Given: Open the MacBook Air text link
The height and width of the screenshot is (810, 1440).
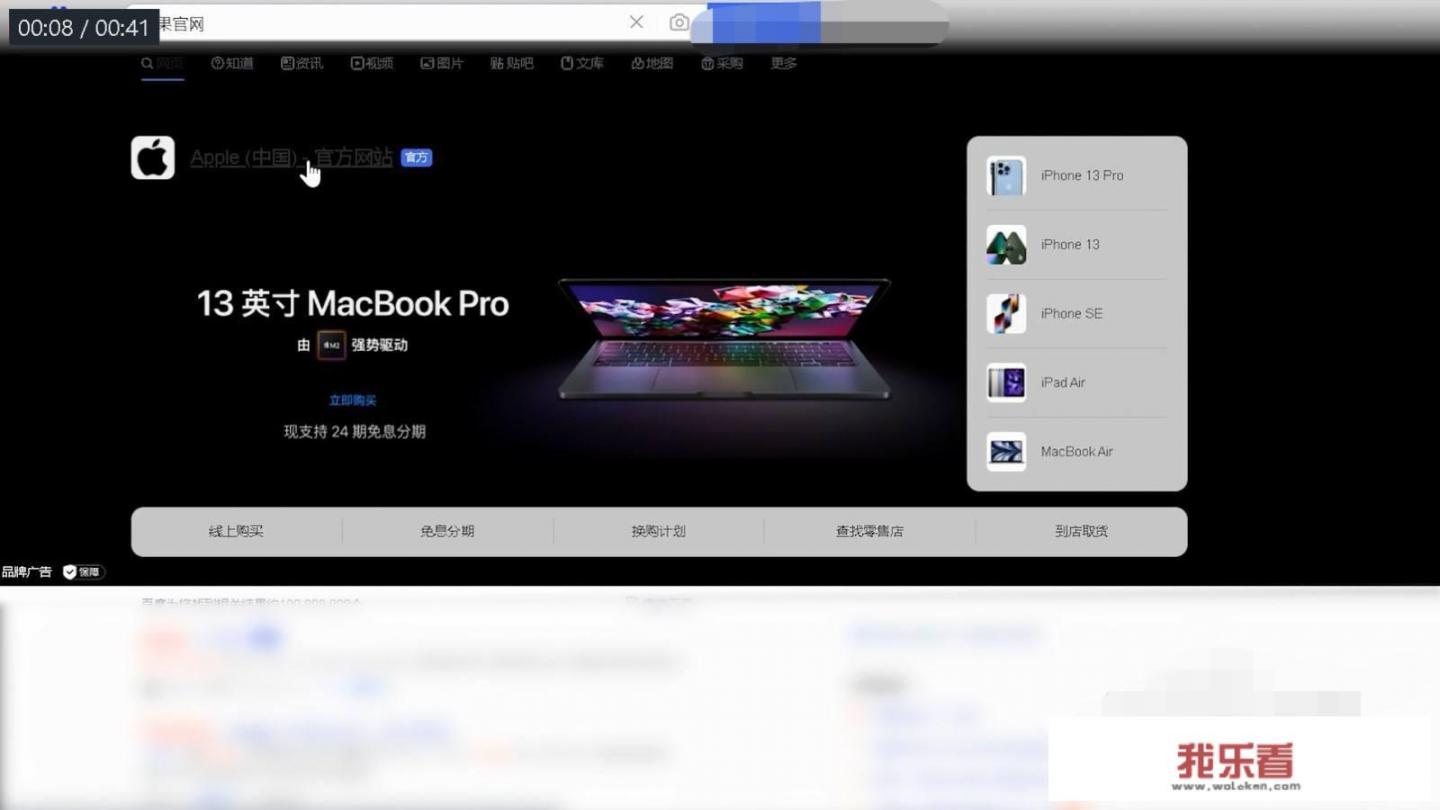Looking at the screenshot, I should tap(1077, 451).
